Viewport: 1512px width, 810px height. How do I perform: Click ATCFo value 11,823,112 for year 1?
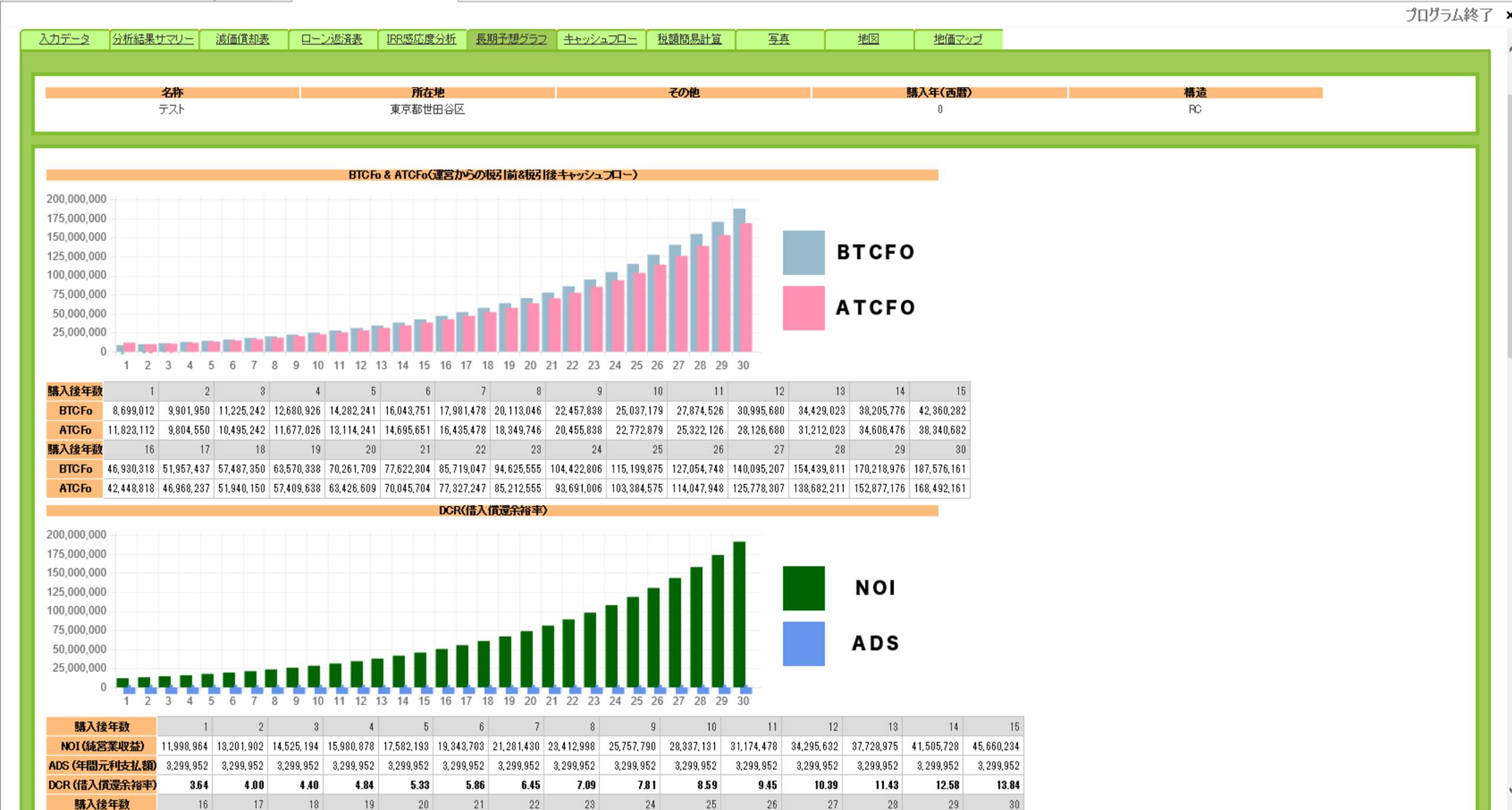tap(131, 430)
